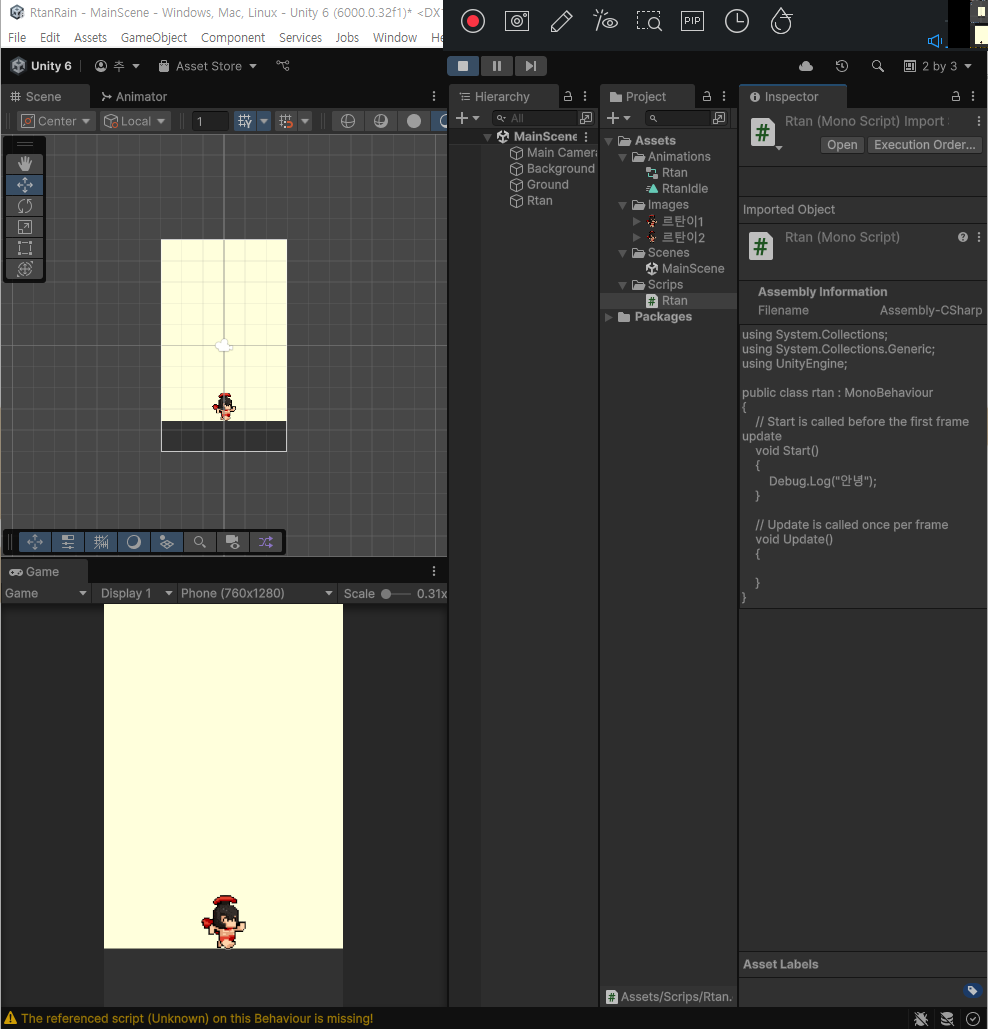The width and height of the screenshot is (988, 1029).
Task: Open the 2 by 3 layout dropdown
Action: click(938, 66)
